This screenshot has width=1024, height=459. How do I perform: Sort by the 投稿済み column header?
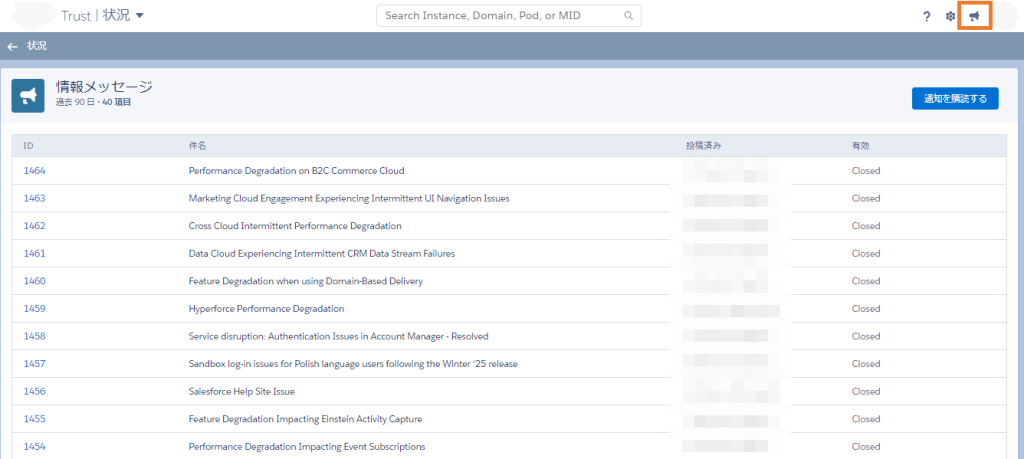(x=703, y=146)
